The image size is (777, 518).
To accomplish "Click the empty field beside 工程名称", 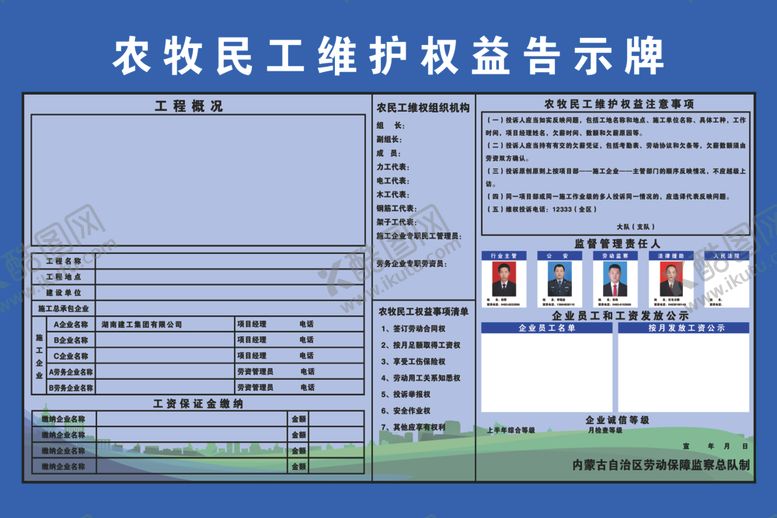I will [x=228, y=262].
